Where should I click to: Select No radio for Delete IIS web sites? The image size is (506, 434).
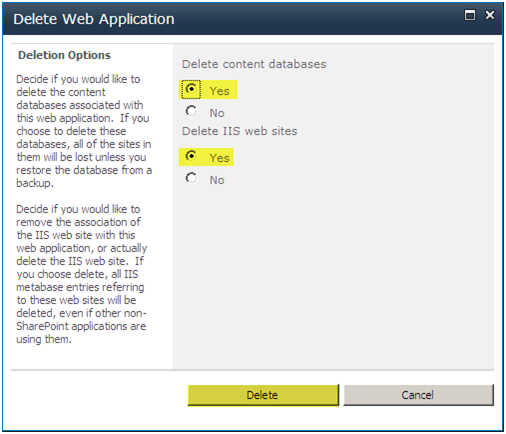(x=191, y=178)
